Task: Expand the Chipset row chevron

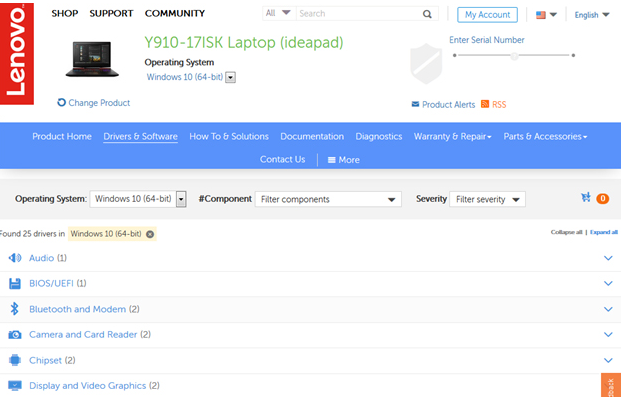Action: point(608,360)
